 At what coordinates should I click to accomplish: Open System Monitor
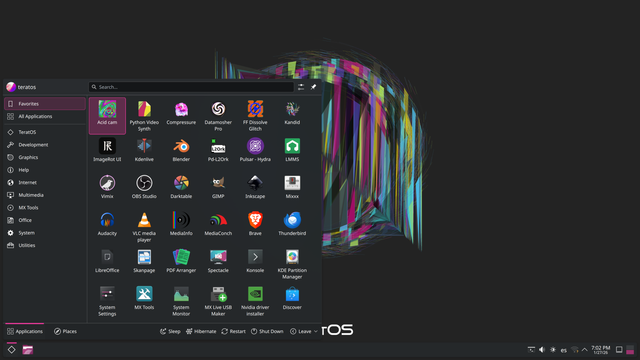click(x=181, y=301)
